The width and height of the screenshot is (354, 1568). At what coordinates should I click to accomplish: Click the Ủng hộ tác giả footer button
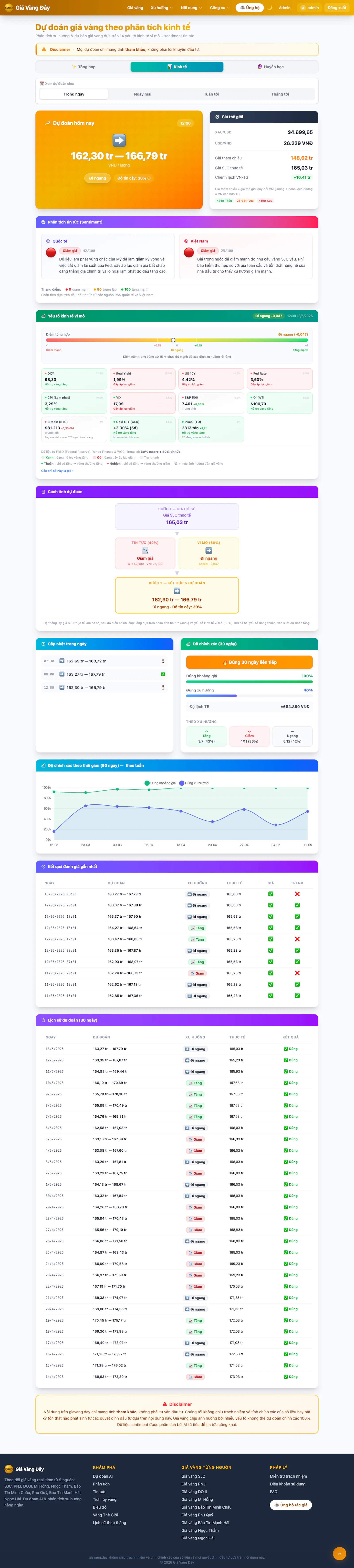coord(291,1505)
